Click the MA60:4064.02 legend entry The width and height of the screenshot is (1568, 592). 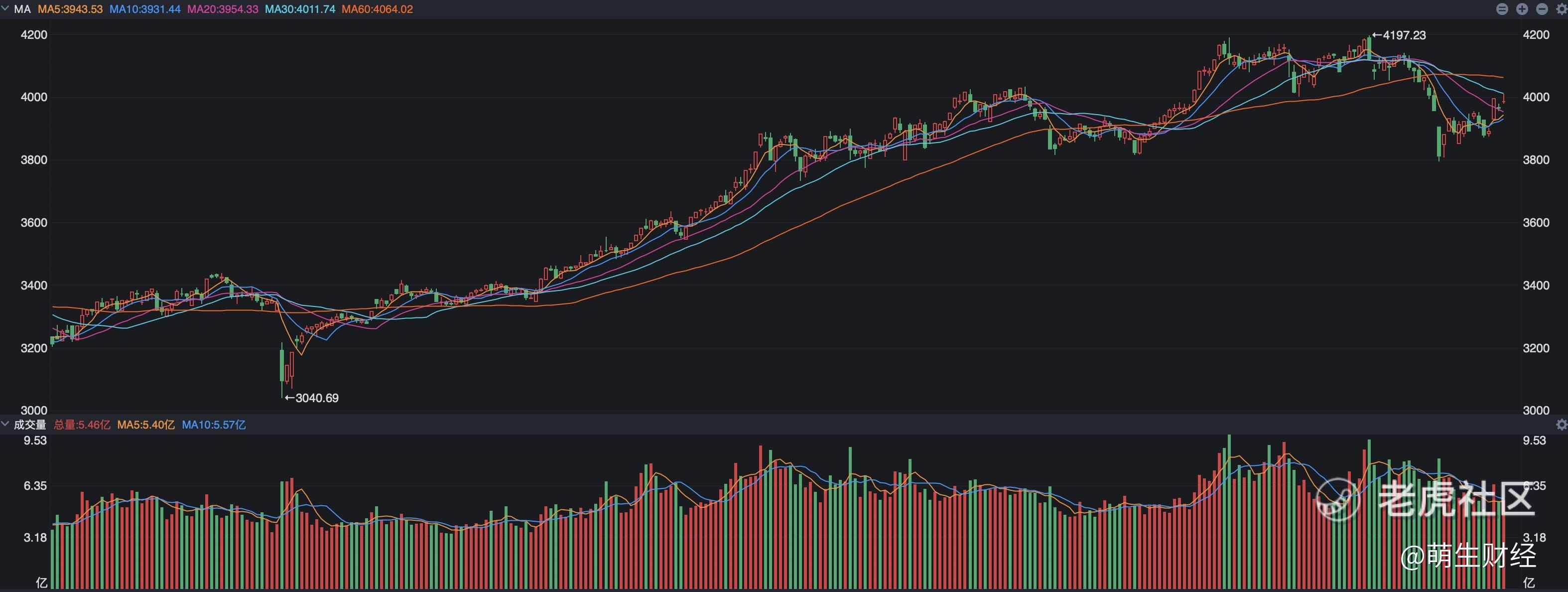(377, 9)
